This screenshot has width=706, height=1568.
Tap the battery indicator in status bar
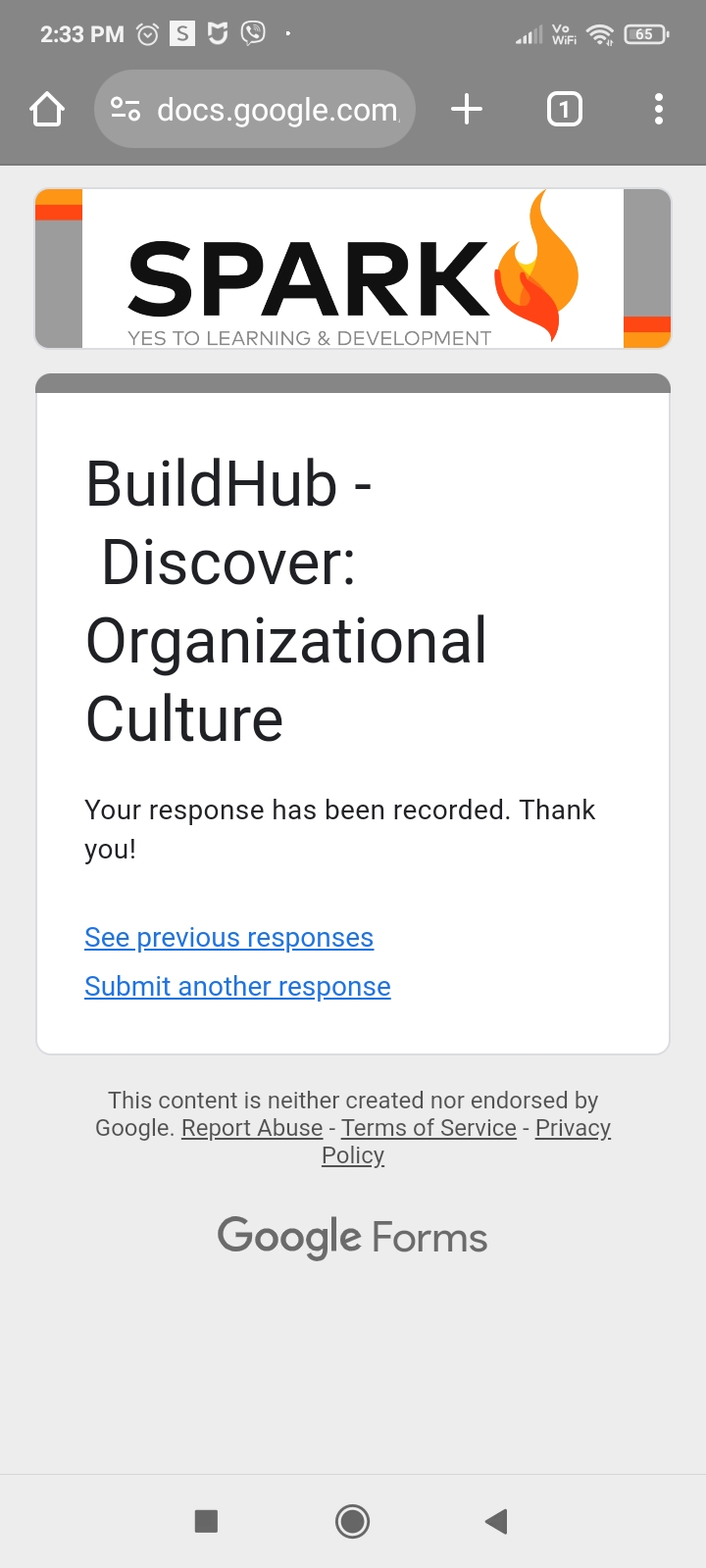tap(645, 34)
